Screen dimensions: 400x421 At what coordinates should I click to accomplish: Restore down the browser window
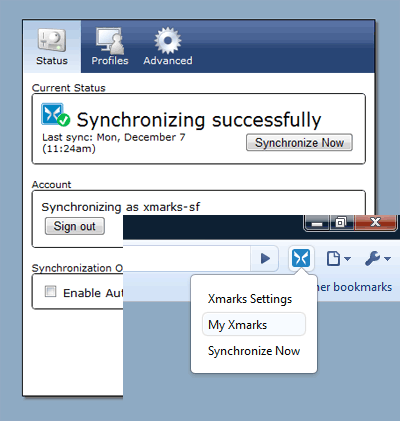tap(341, 222)
